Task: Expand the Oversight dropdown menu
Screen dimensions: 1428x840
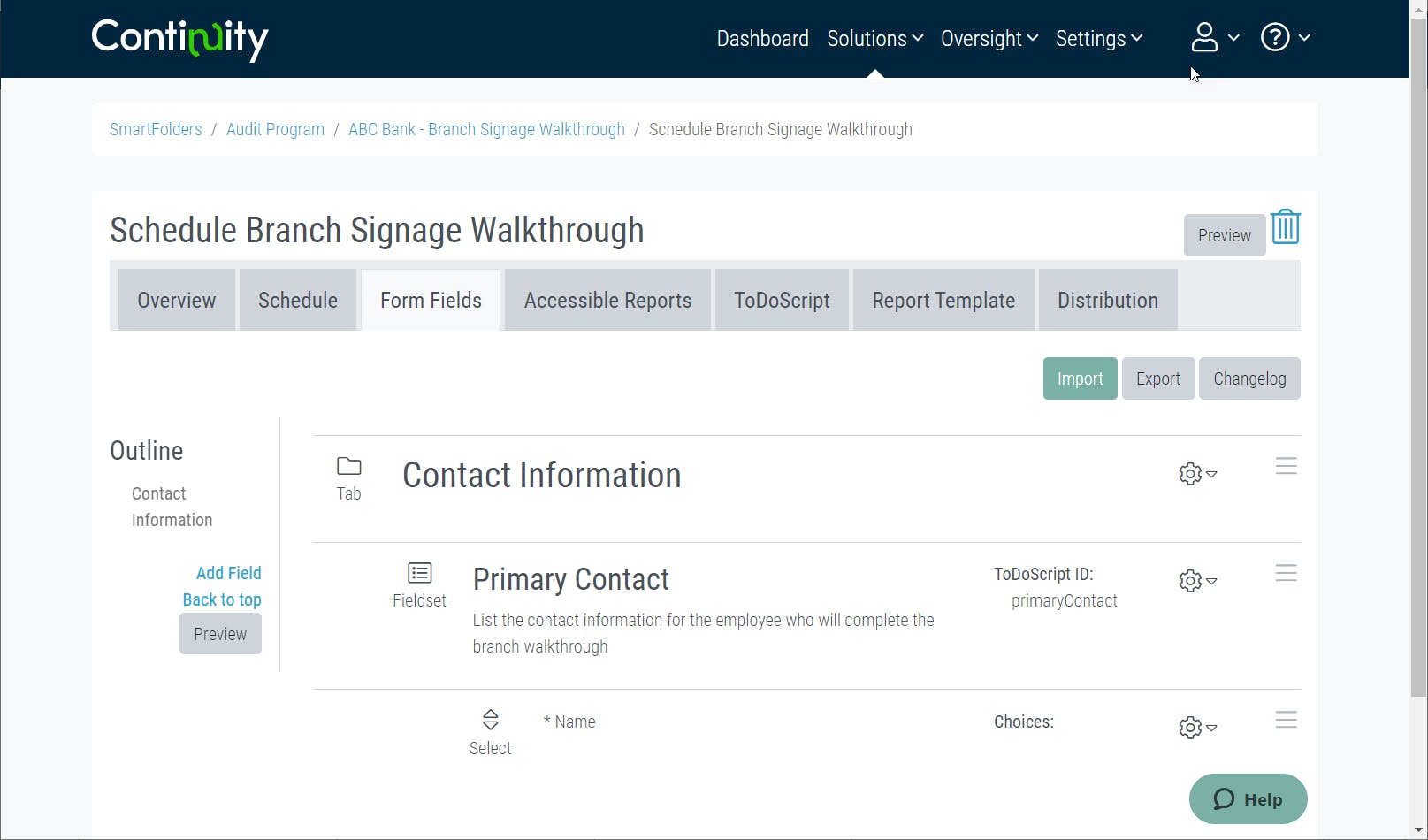Action: coord(989,39)
